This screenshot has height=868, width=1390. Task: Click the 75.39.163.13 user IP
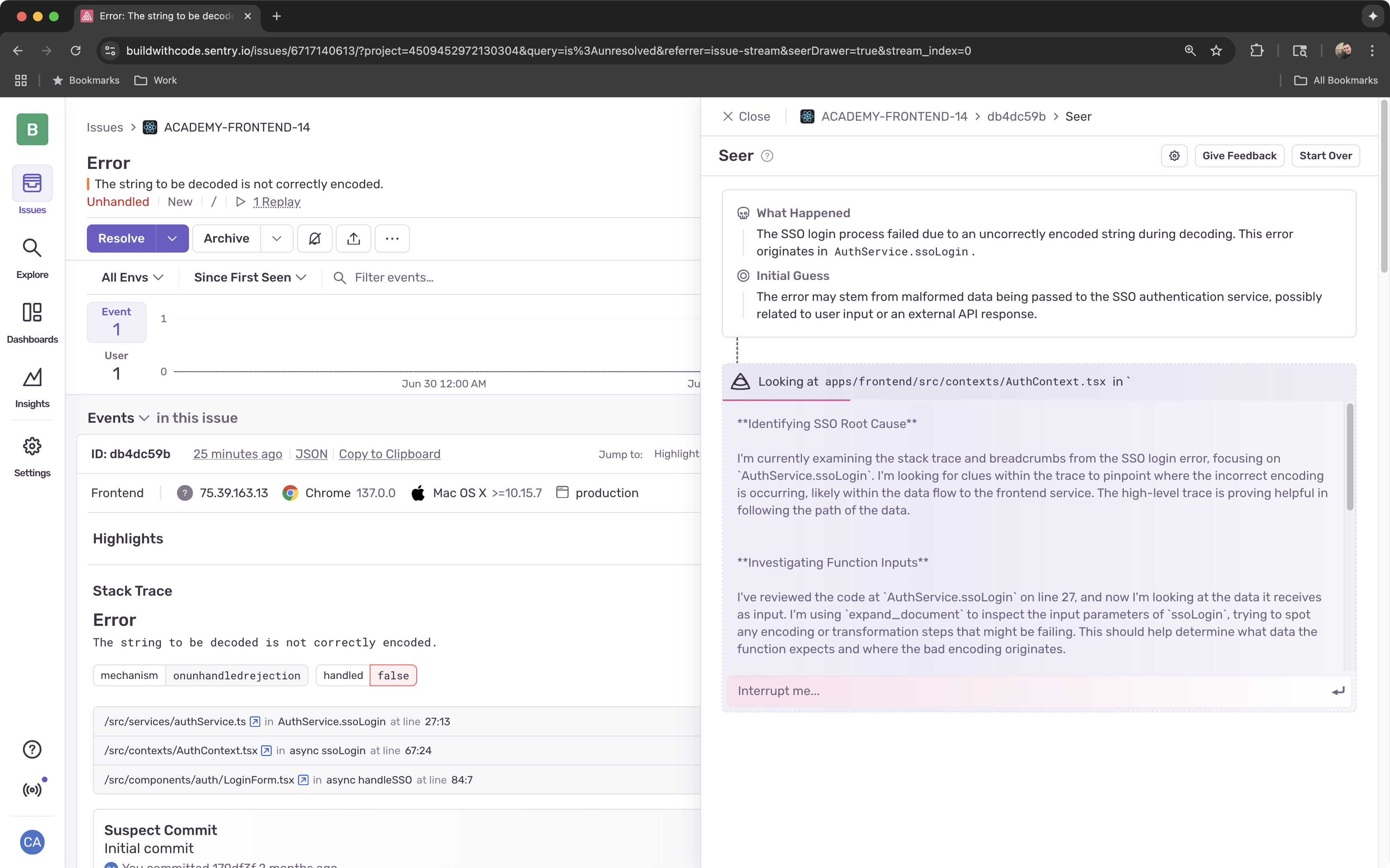pos(234,493)
